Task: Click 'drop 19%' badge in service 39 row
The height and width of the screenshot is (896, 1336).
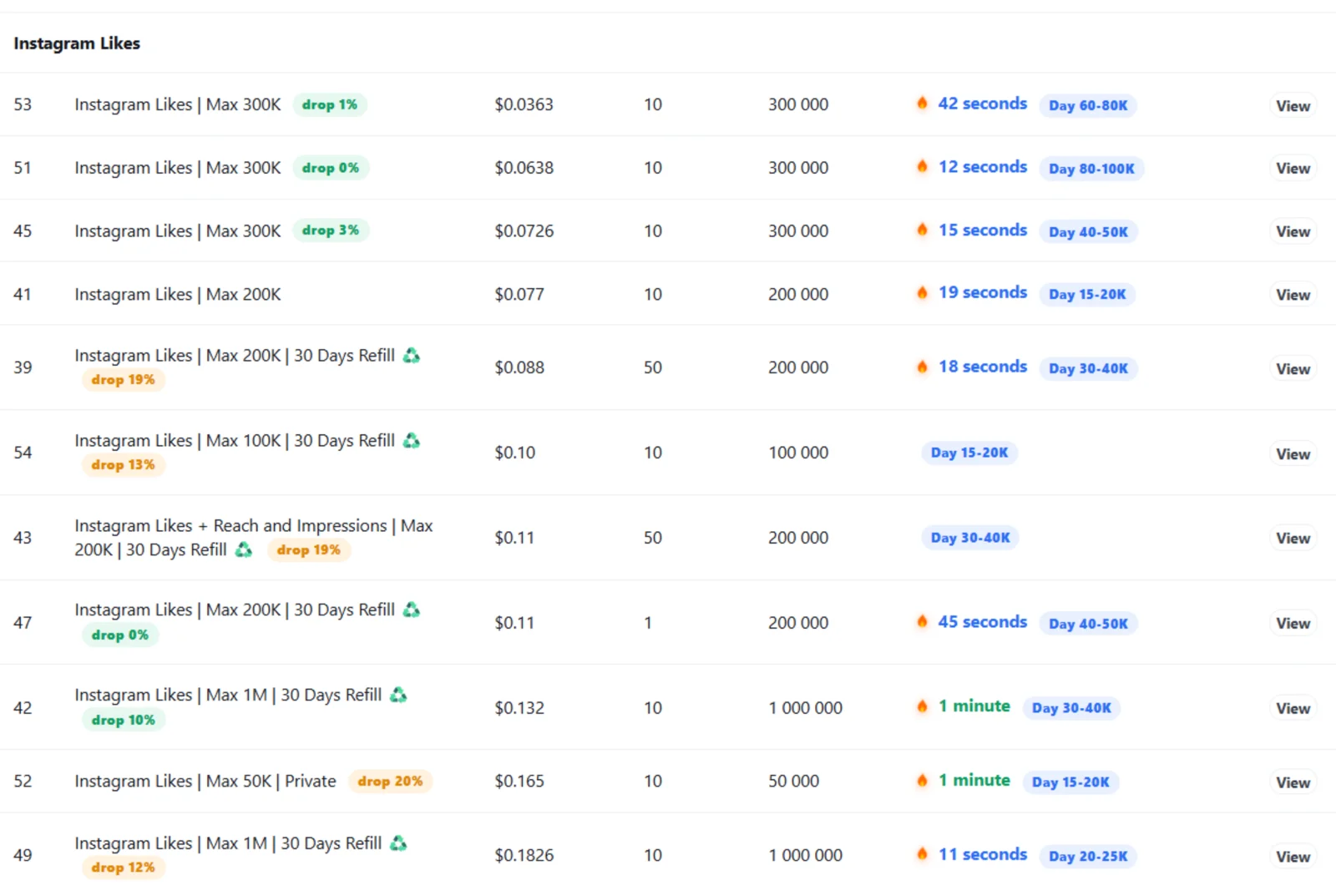Action: [124, 379]
